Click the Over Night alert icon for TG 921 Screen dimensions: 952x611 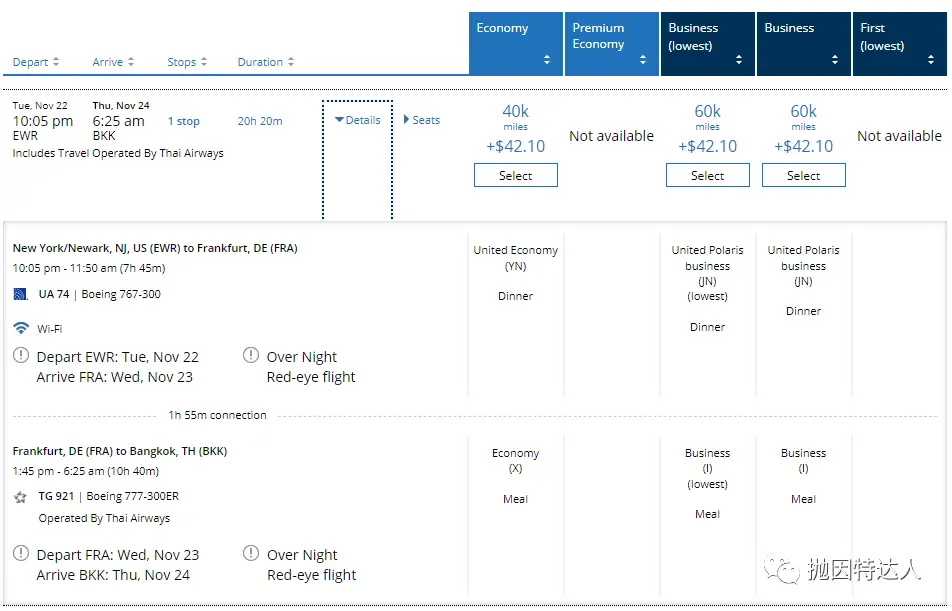click(251, 554)
